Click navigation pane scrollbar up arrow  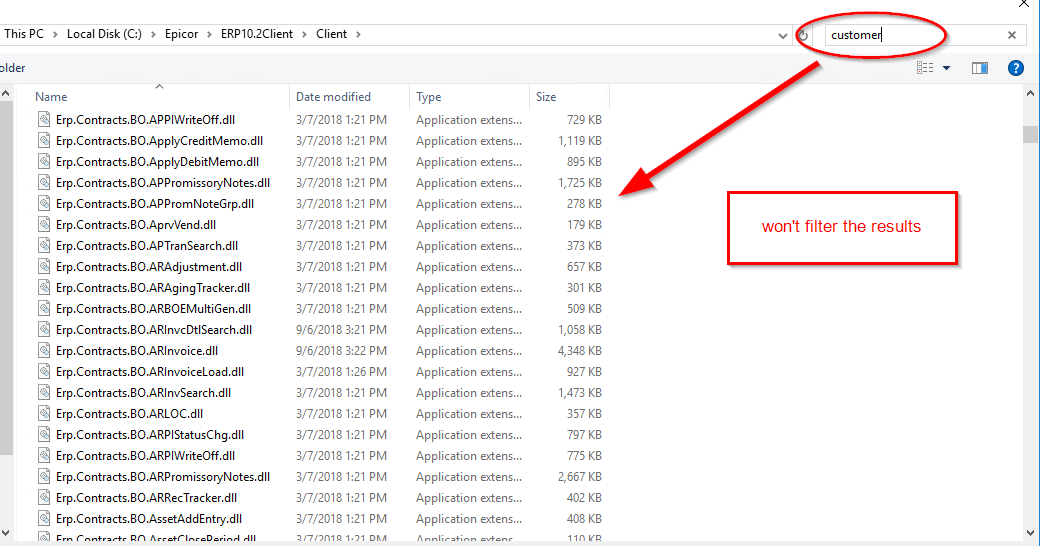pyautogui.click(x=5, y=94)
